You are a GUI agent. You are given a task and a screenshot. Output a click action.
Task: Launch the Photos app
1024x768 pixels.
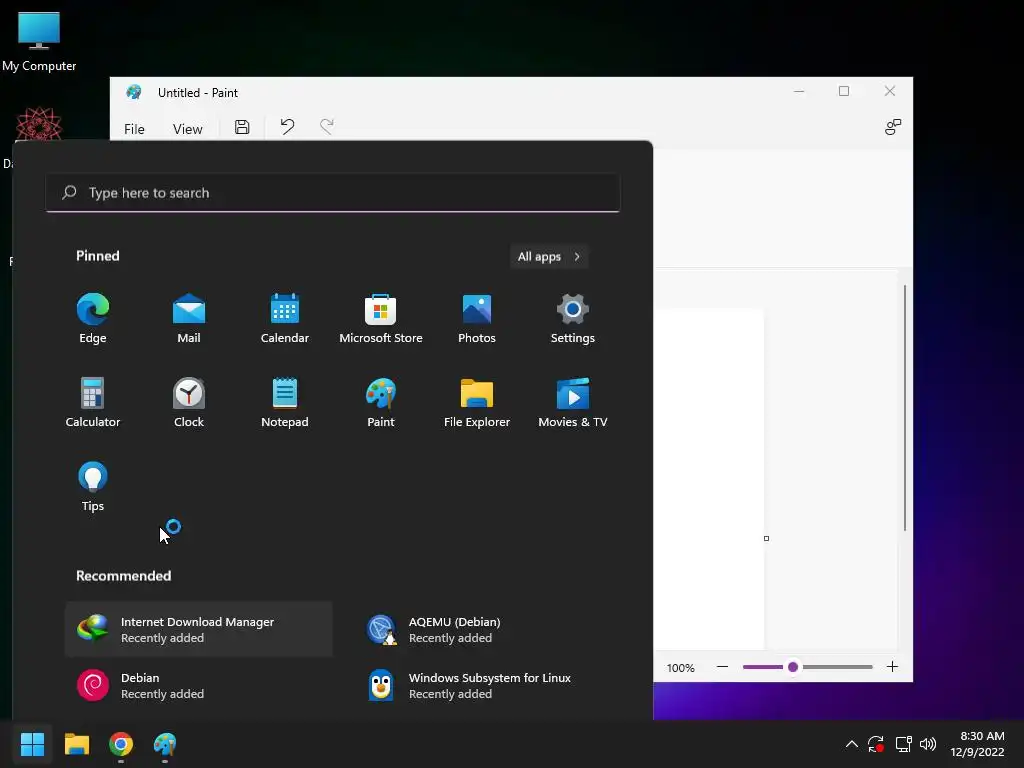click(477, 319)
